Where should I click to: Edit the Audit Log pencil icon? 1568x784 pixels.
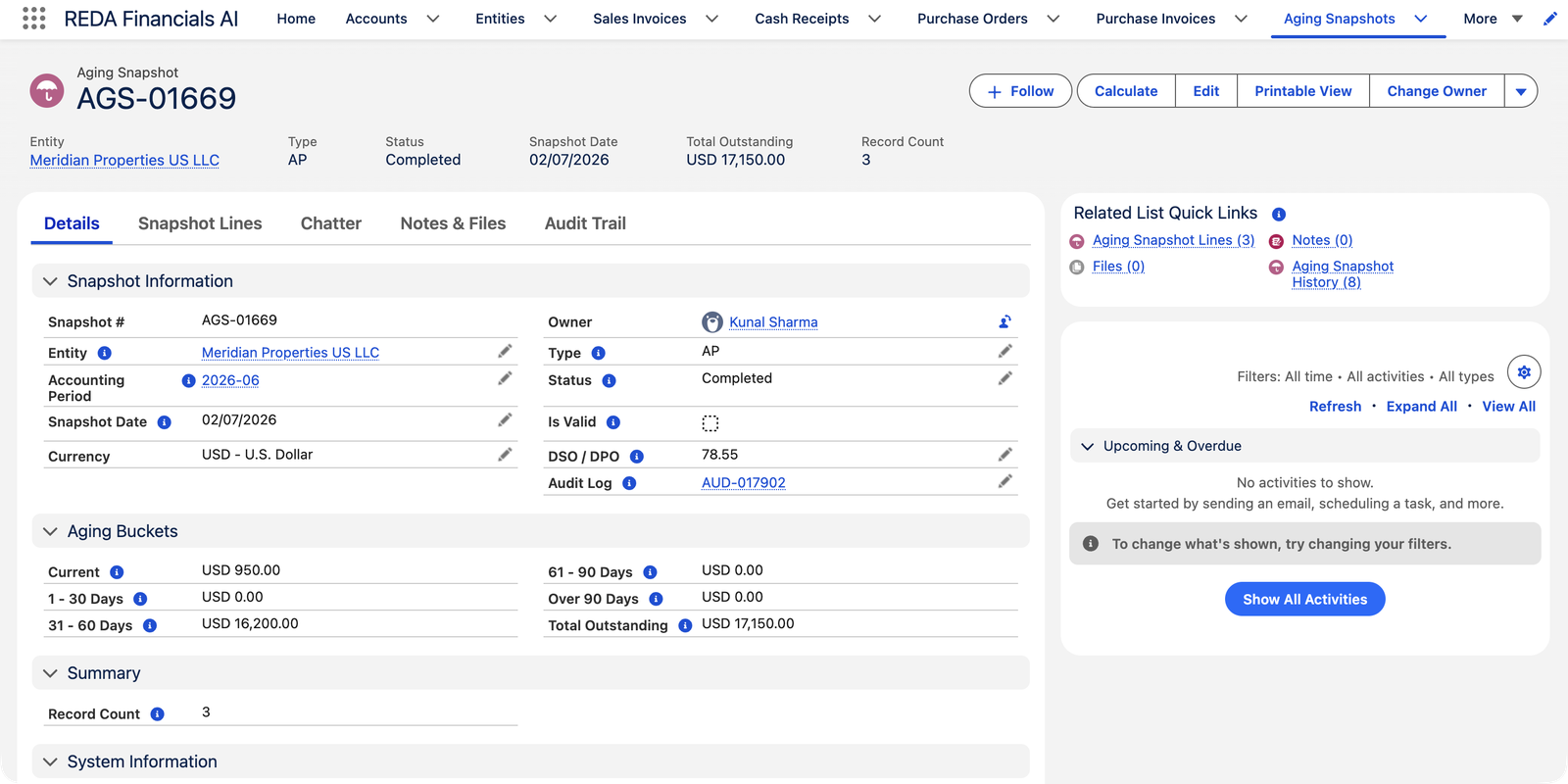pyautogui.click(x=1004, y=481)
